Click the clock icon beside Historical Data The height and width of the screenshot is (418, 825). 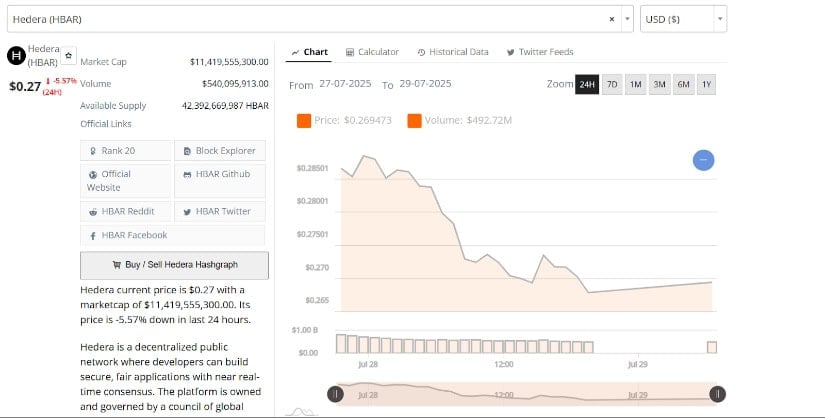pyautogui.click(x=421, y=53)
